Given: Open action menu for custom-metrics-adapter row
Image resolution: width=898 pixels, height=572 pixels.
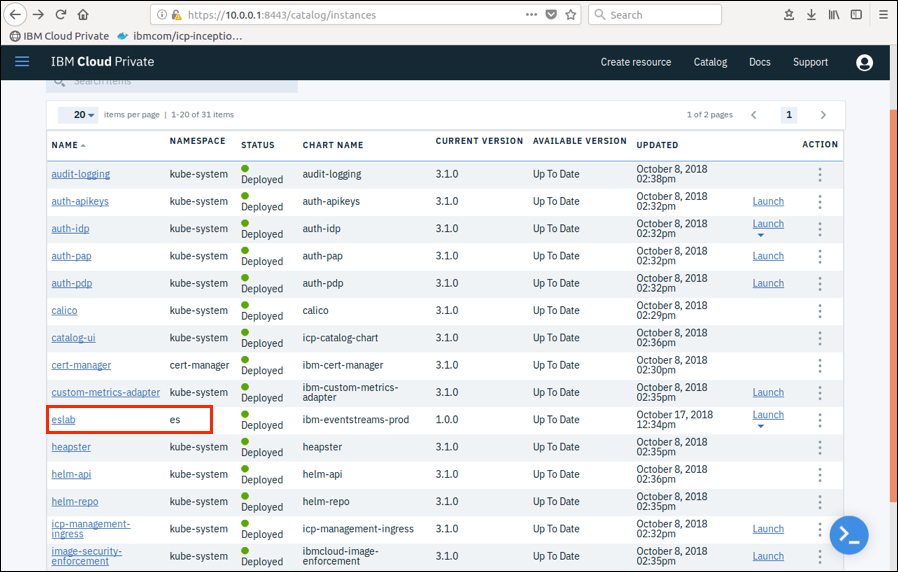Looking at the screenshot, I should coord(820,393).
